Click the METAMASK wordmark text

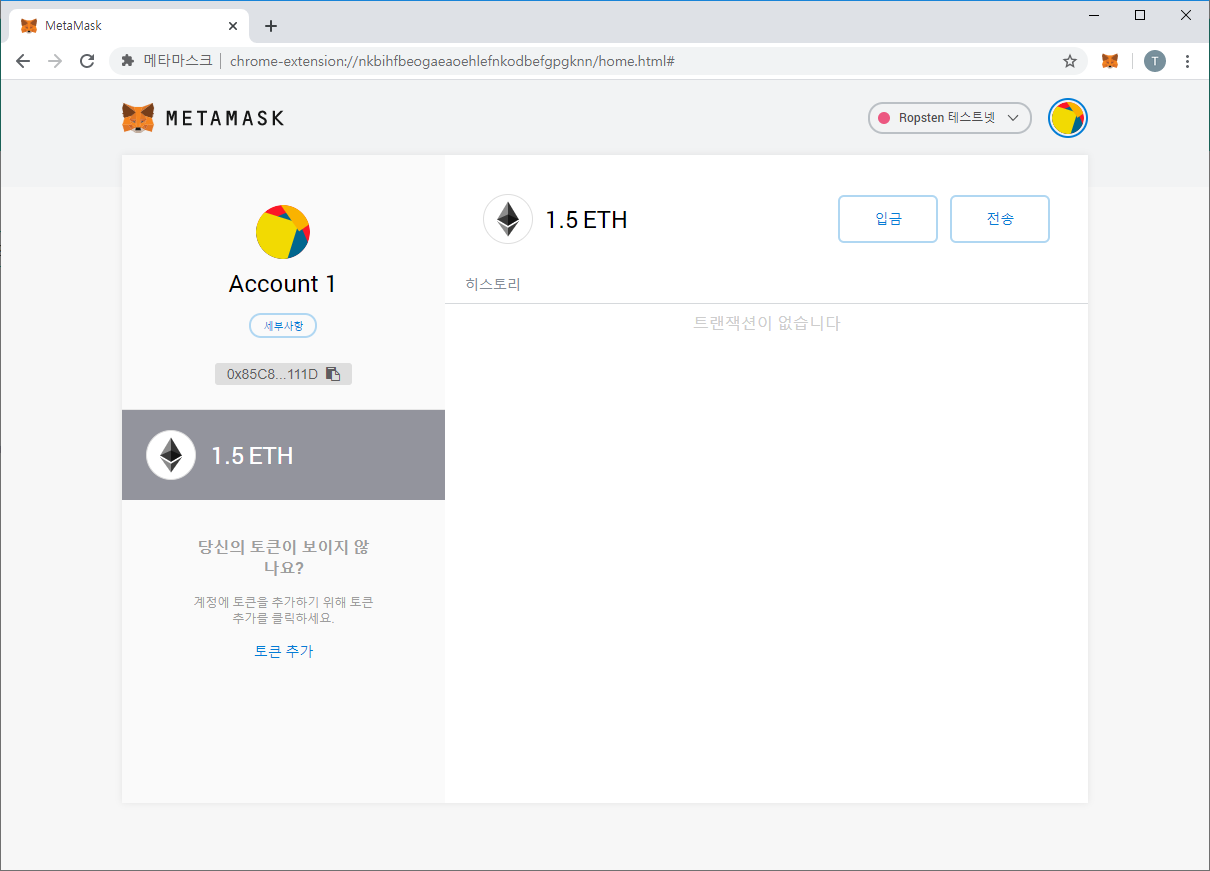225,118
